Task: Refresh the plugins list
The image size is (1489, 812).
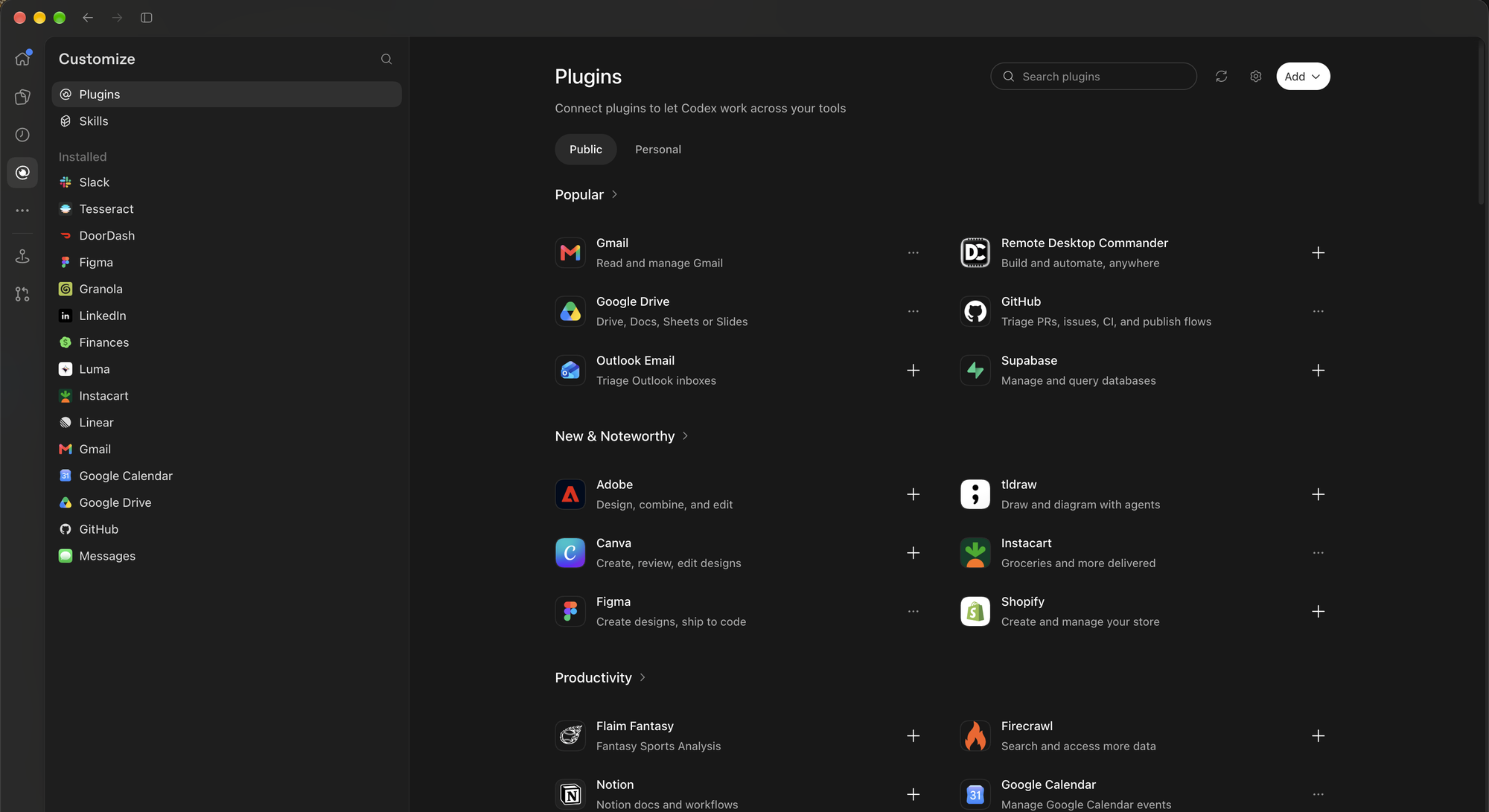Action: (x=1221, y=77)
